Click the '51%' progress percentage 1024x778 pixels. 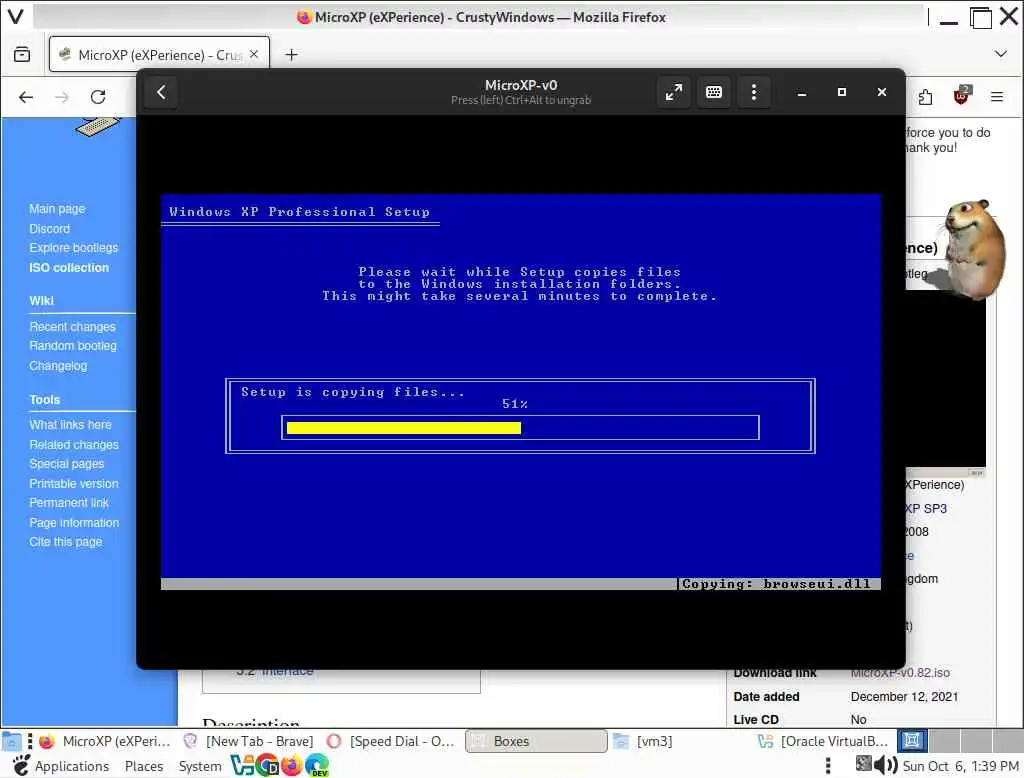point(515,404)
